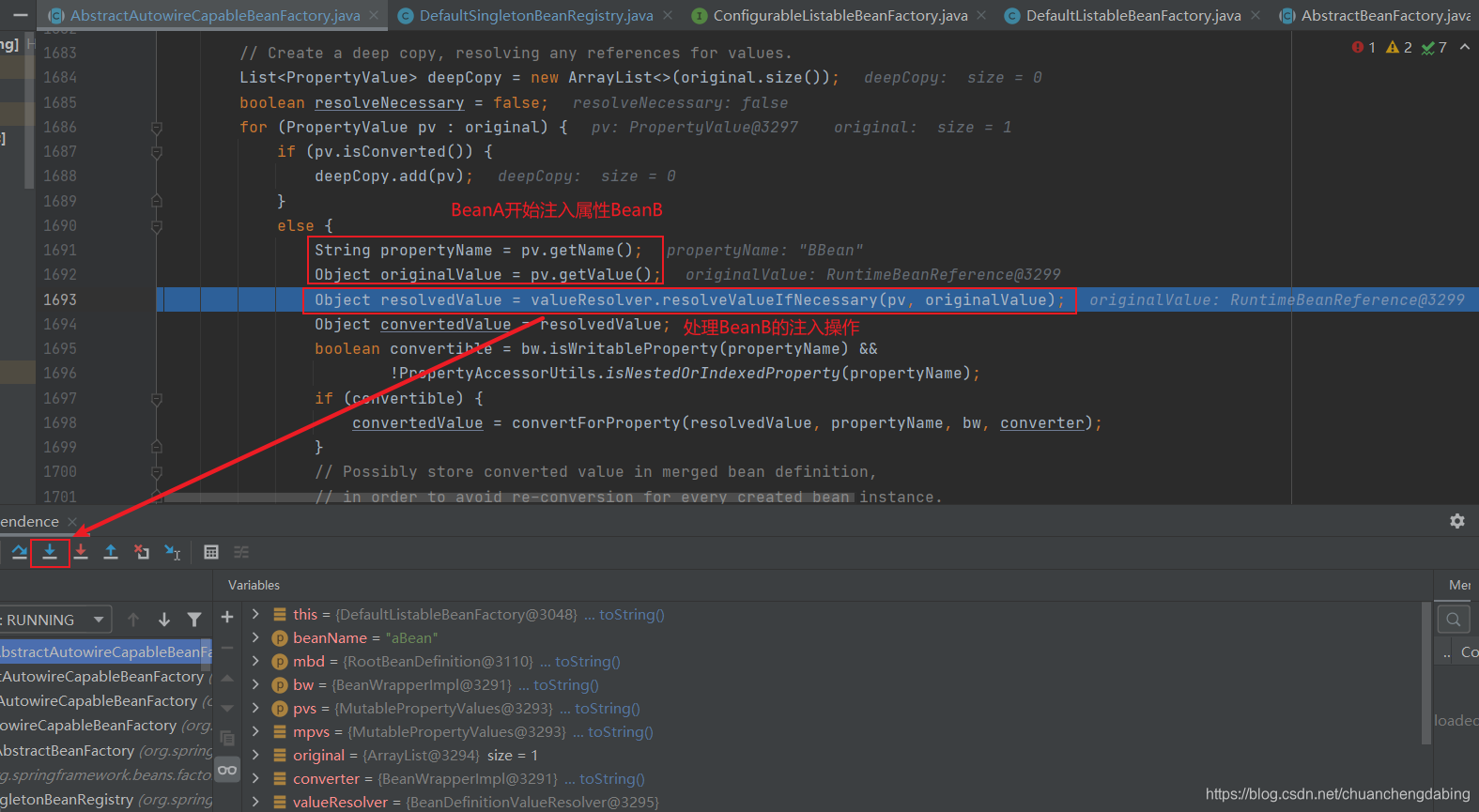Select next frame with down arrow
1479x812 pixels.
coord(164,620)
